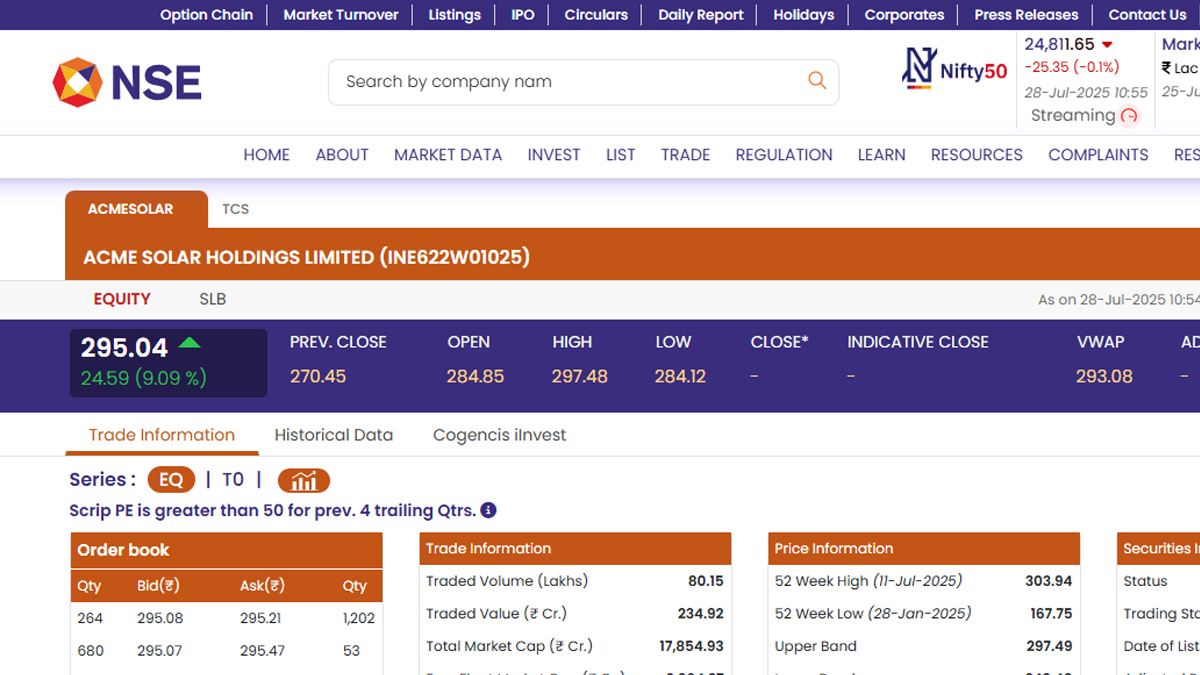Open the chart icon beside T0 series

[303, 480]
